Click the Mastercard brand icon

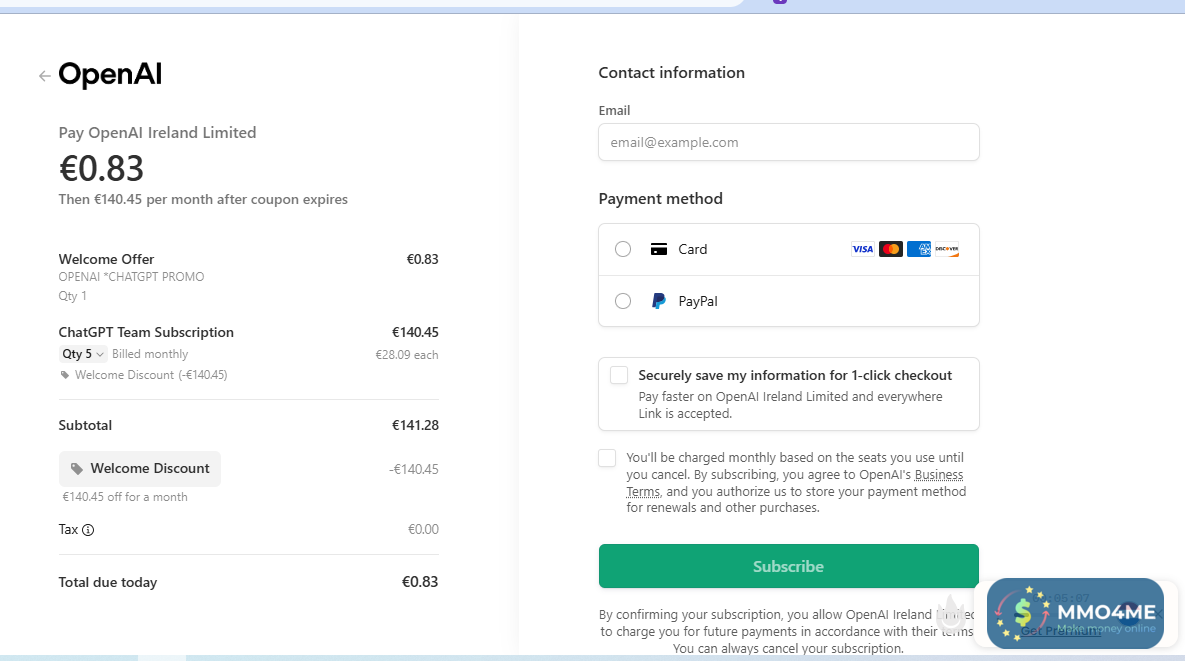pyautogui.click(x=890, y=249)
